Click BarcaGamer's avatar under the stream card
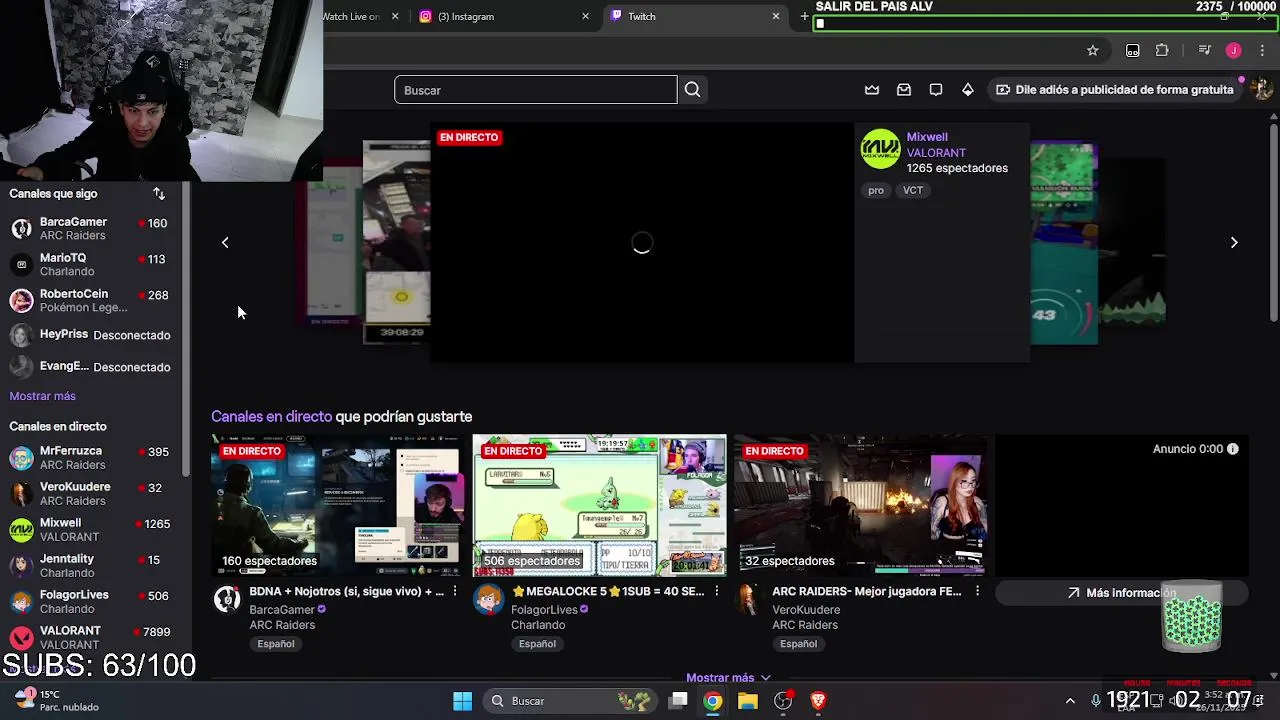The width and height of the screenshot is (1280, 720). (x=227, y=599)
